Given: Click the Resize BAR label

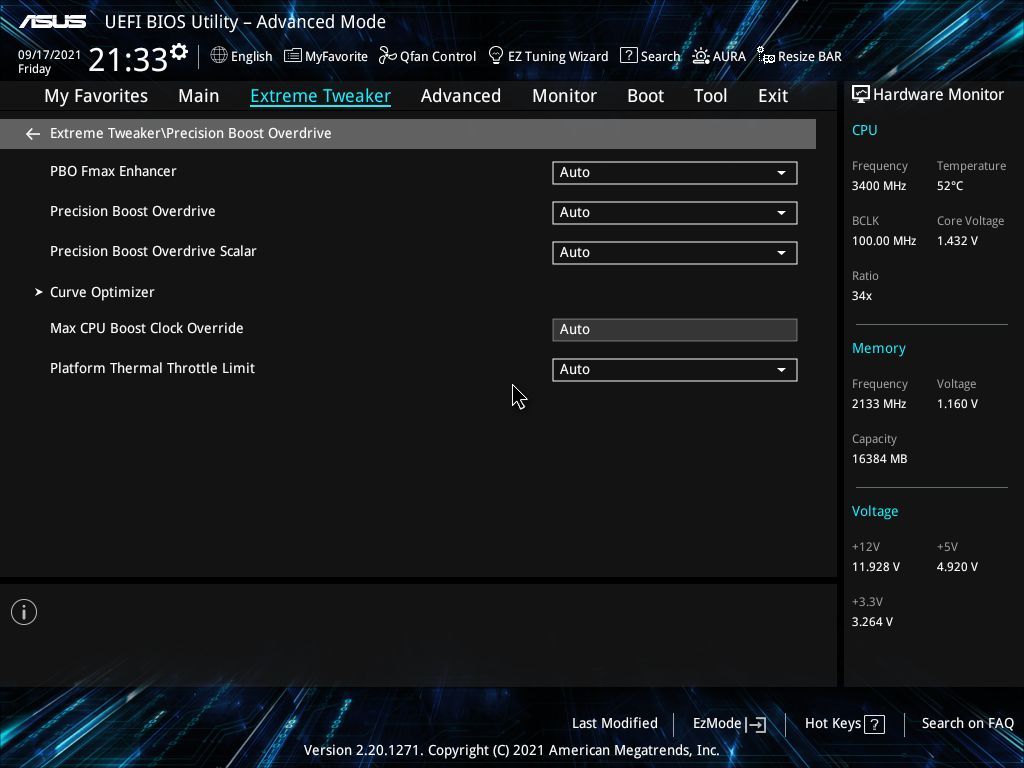Looking at the screenshot, I should point(810,57).
